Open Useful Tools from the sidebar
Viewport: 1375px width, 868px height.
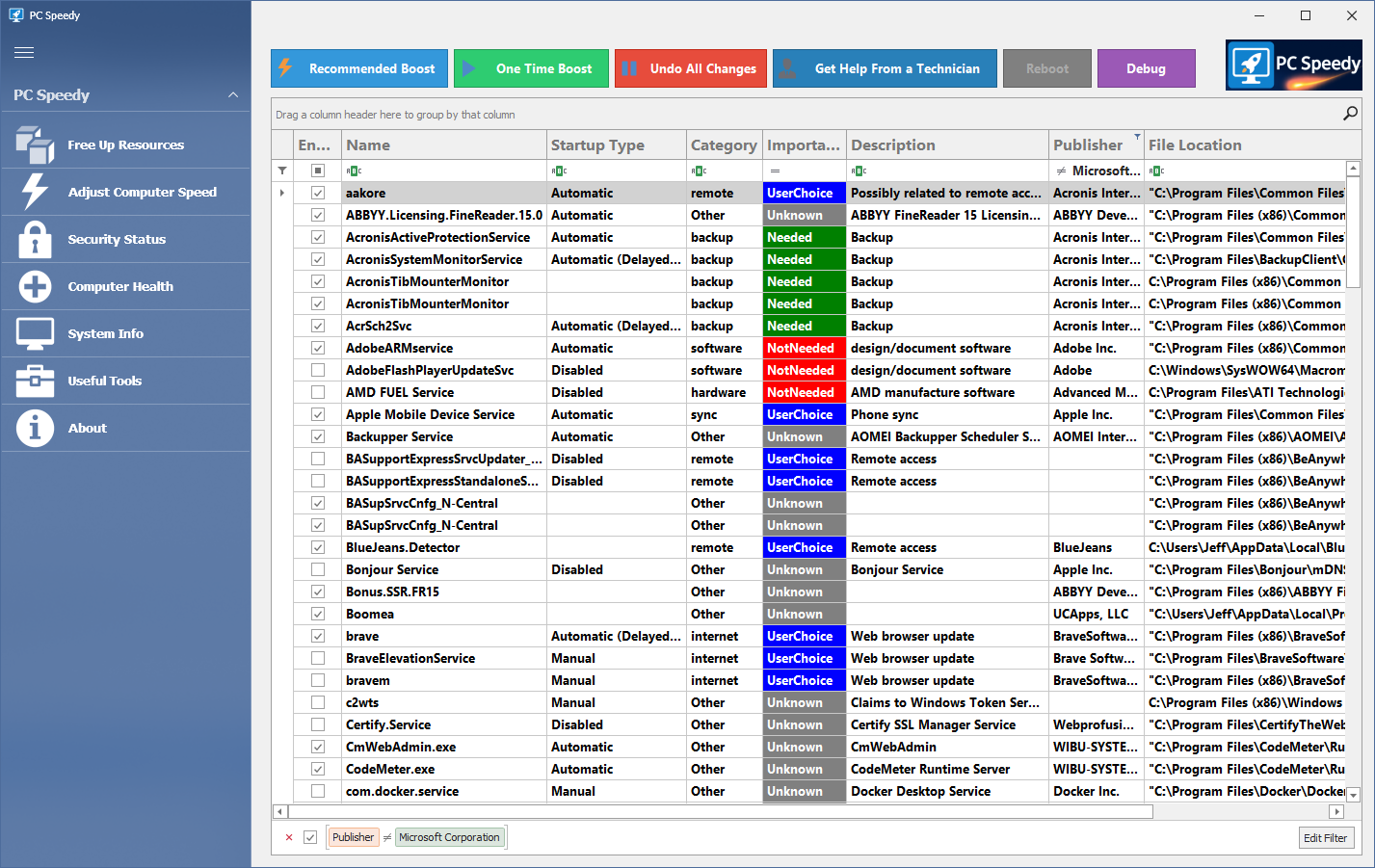click(x=125, y=381)
